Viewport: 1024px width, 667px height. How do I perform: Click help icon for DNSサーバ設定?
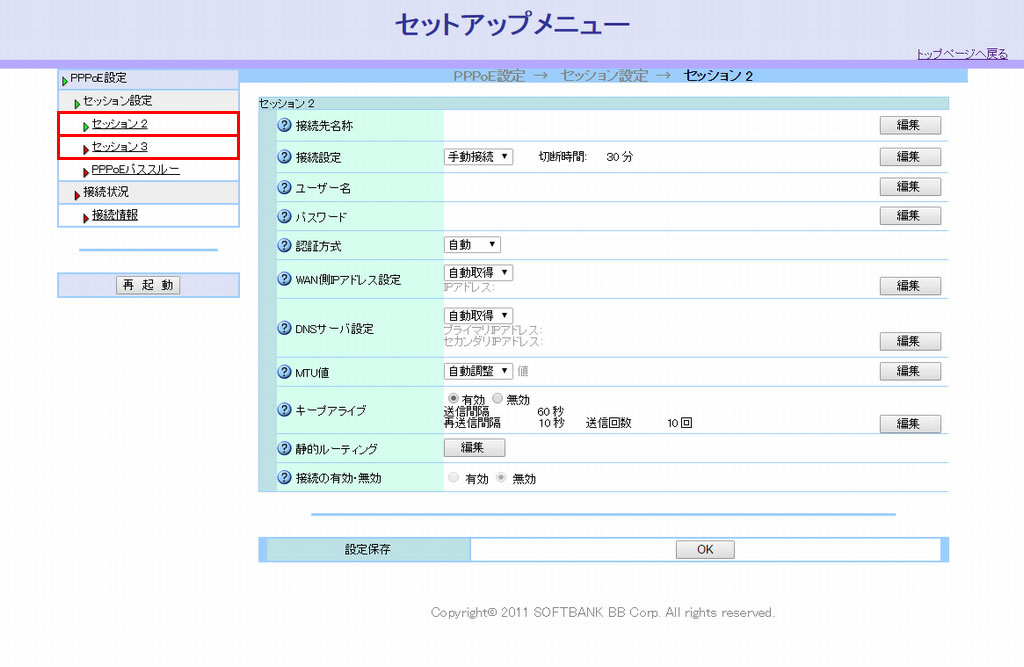pyautogui.click(x=284, y=328)
